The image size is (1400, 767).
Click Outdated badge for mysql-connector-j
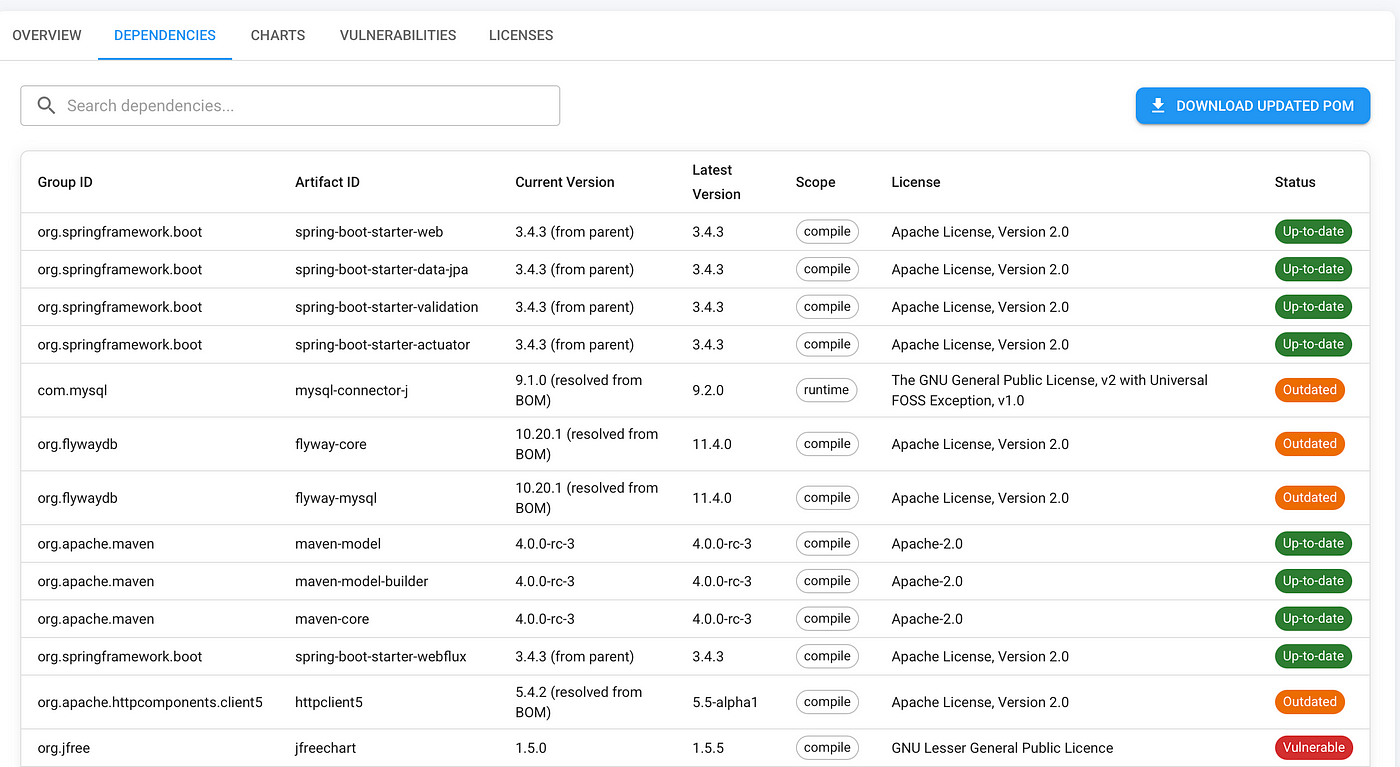click(x=1310, y=390)
